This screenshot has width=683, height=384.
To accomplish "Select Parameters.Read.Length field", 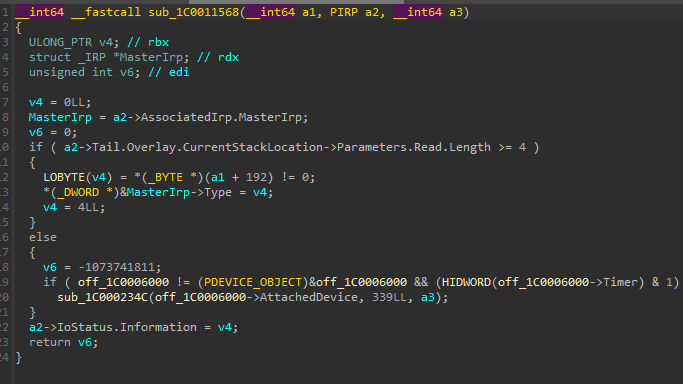I will [x=414, y=147].
